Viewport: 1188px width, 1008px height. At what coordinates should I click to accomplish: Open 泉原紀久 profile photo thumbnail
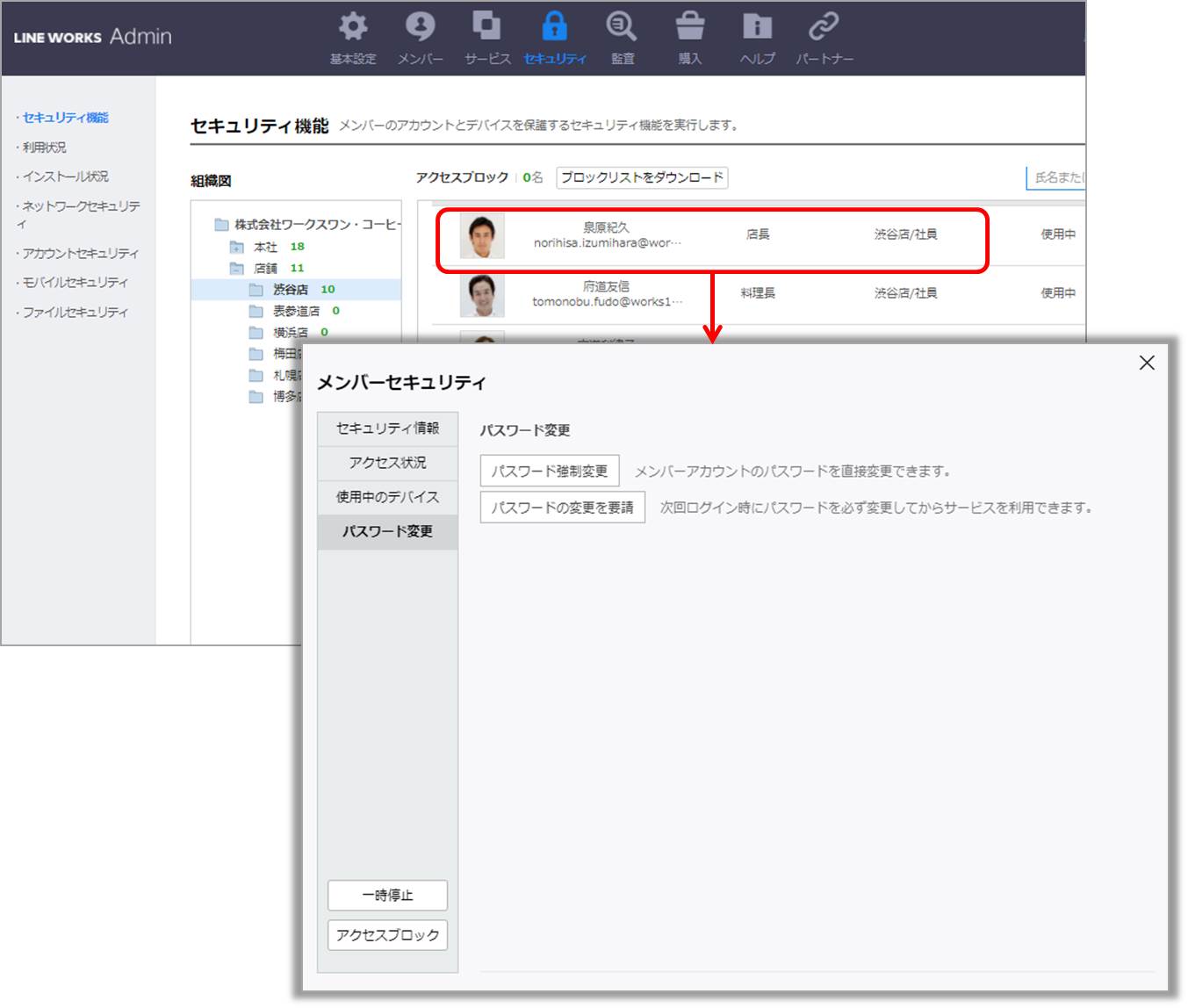(x=482, y=235)
